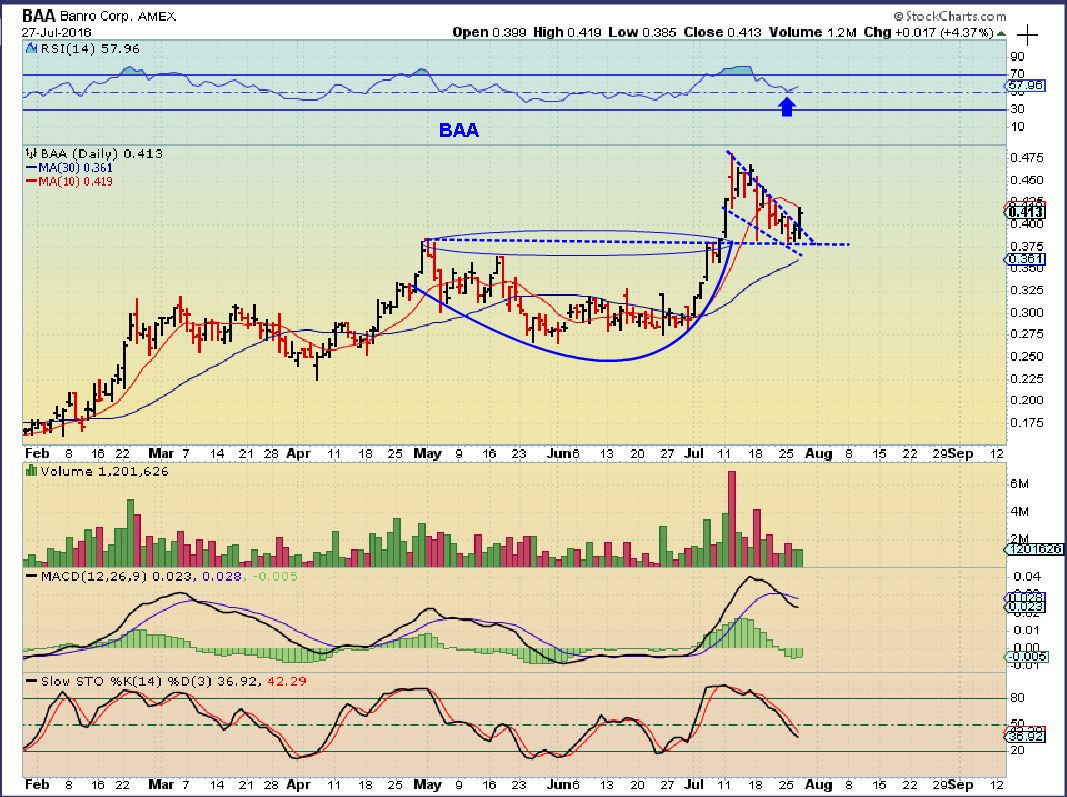1067x797 pixels.
Task: Click the volume bars icon beside Volume label
Action: coord(31,471)
